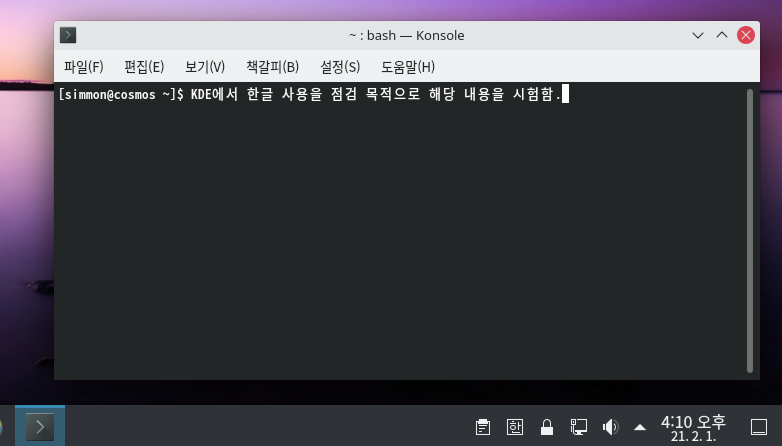782x446 pixels.
Task: Click the Konsole task in the taskbar
Action: (x=40, y=426)
